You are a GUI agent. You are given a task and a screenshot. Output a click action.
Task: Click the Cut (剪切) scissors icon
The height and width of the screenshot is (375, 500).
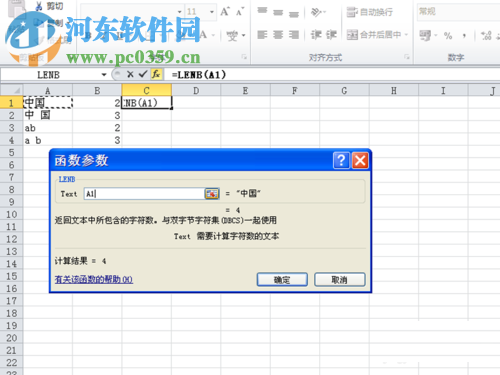point(40,6)
